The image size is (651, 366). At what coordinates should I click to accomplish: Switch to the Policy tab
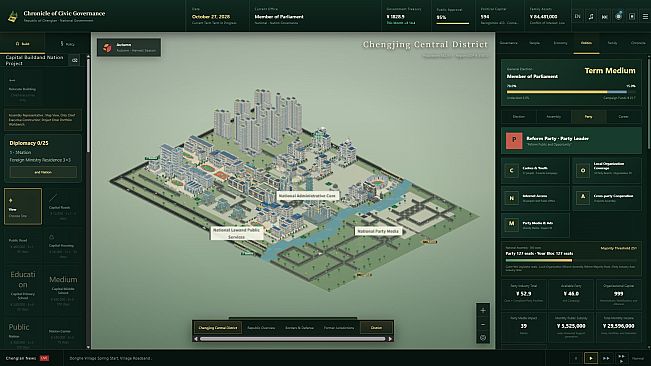(67, 44)
